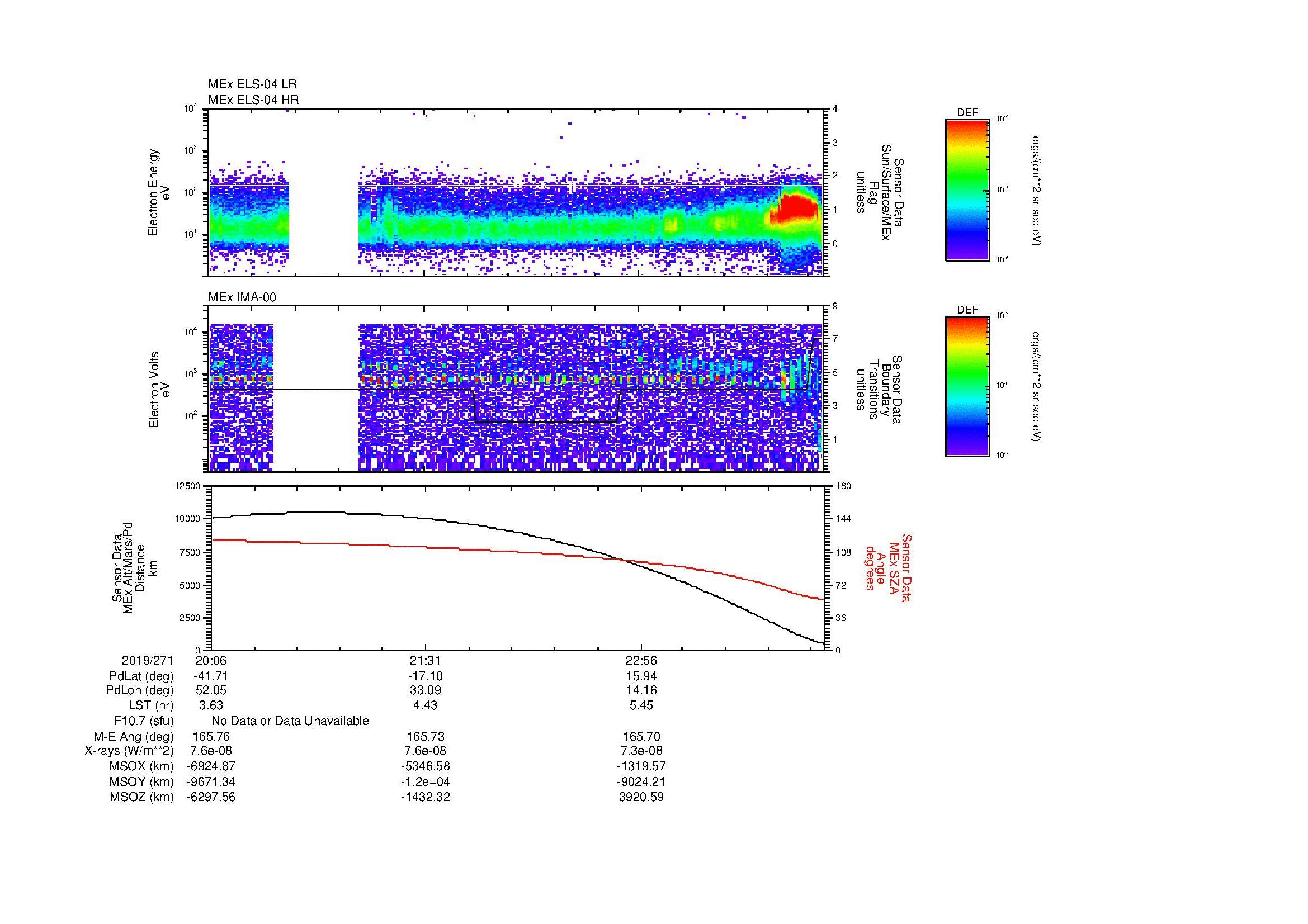Screen dimensions: 1308x924
Task: Click the 'F10.7 (sfu)' row label
Action: pos(144,721)
